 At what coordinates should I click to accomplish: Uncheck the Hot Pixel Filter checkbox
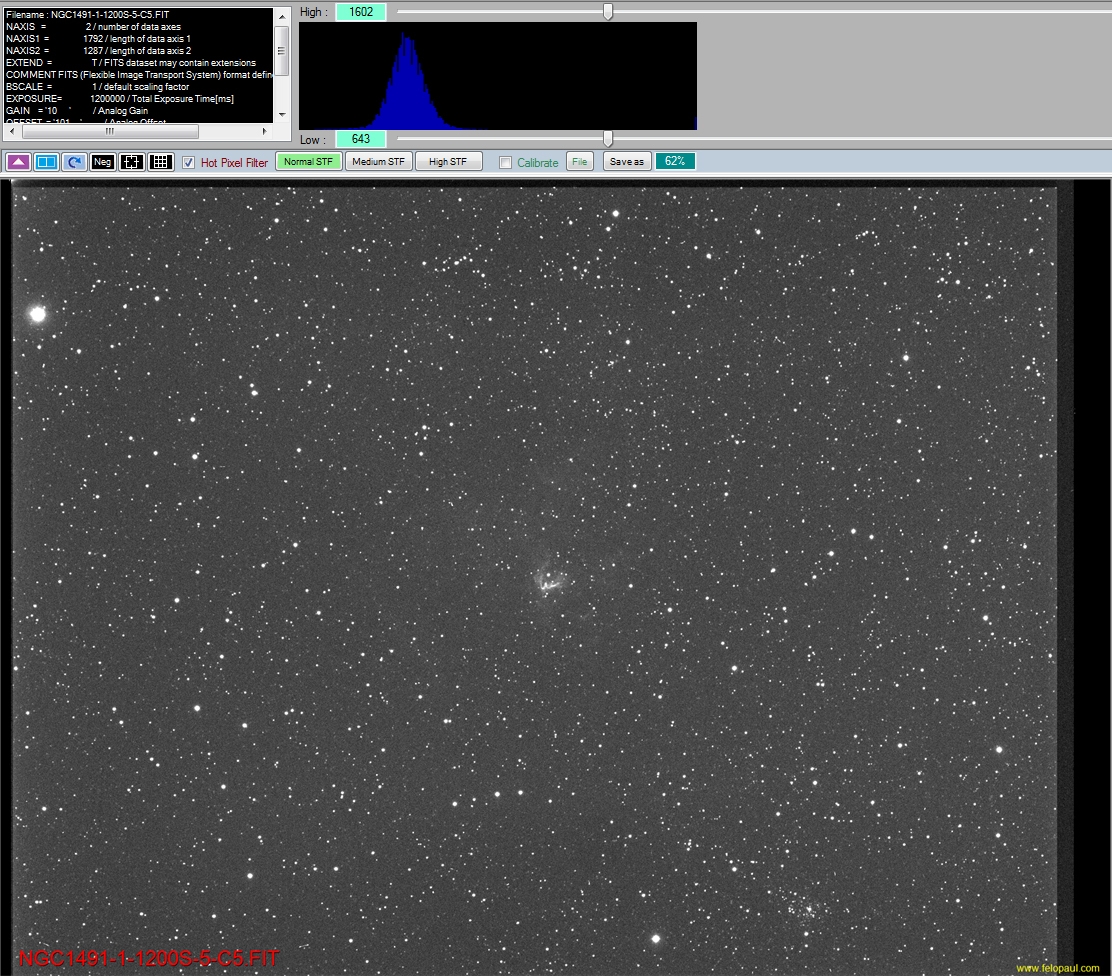pos(188,162)
